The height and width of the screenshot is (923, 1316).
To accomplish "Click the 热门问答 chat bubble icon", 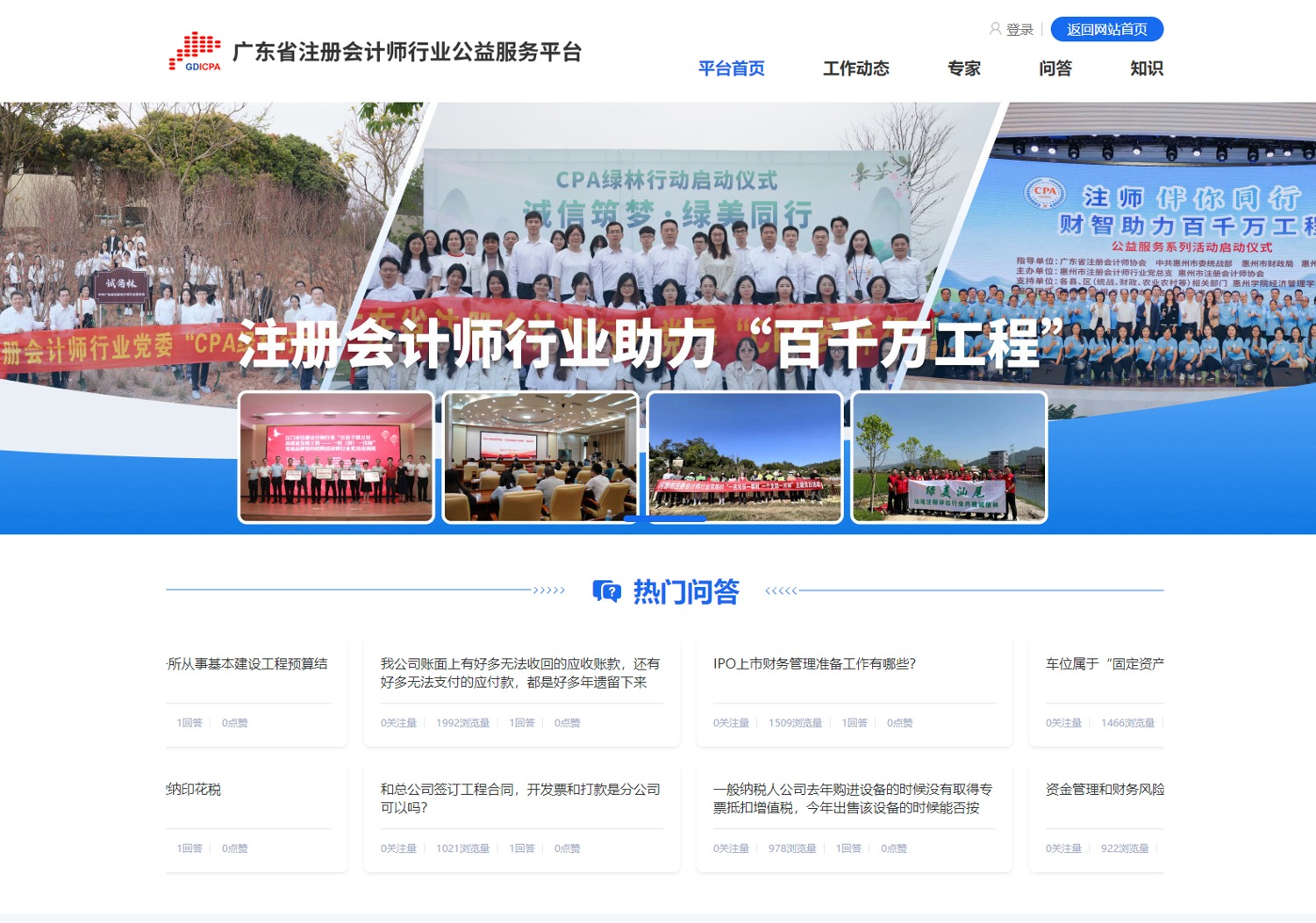I will coord(606,591).
